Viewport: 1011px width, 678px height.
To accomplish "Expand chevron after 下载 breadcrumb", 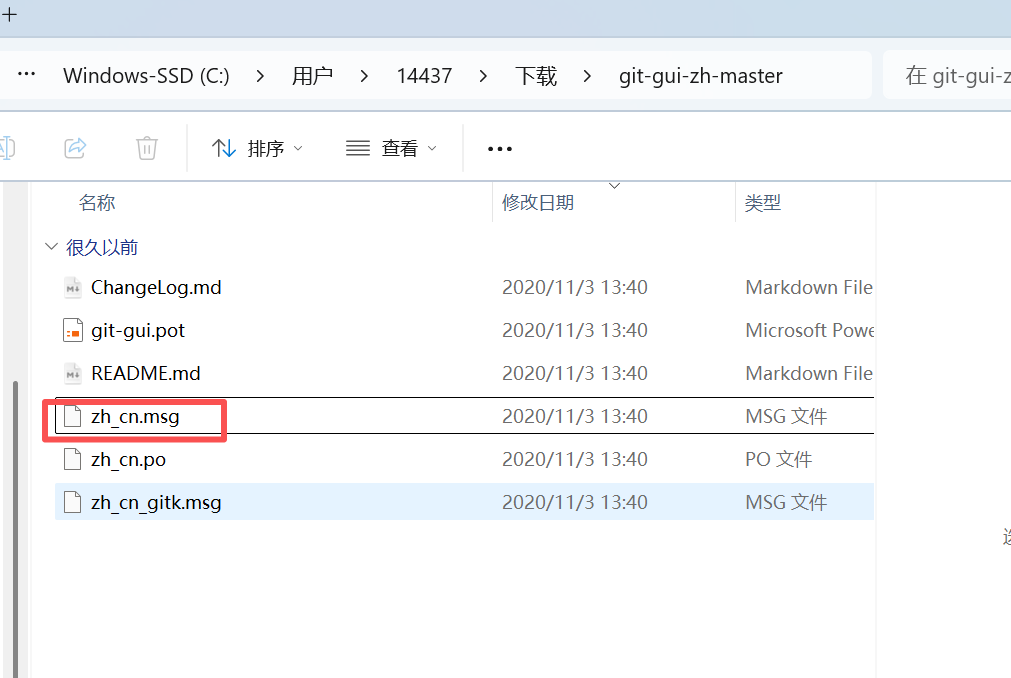I will [x=587, y=76].
